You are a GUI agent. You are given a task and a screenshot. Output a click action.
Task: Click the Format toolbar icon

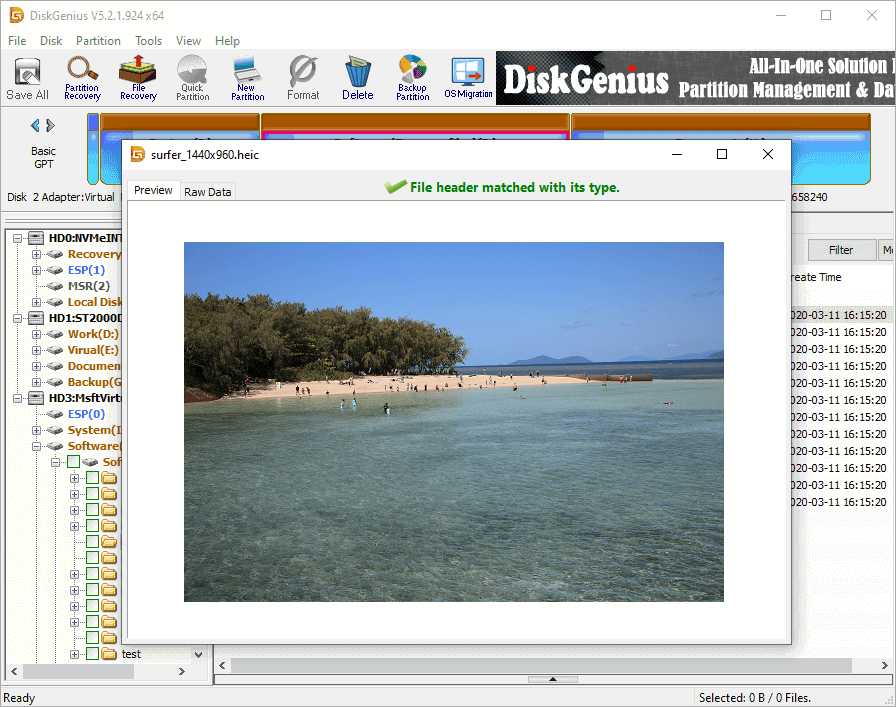(303, 78)
